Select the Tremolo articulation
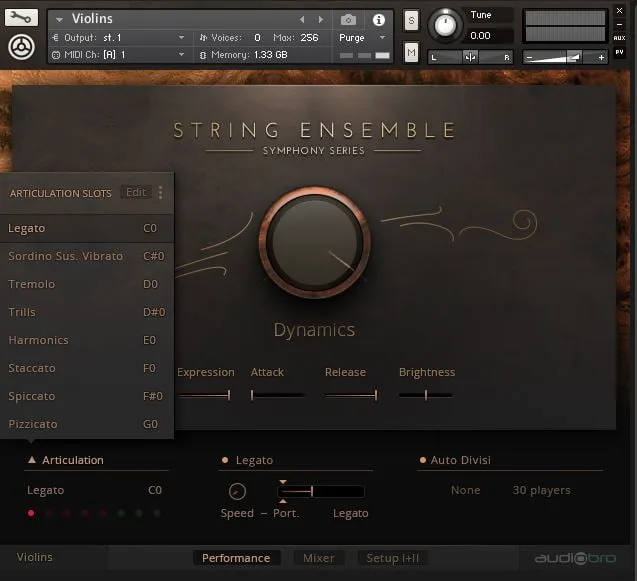The width and height of the screenshot is (637, 581). [x=87, y=284]
